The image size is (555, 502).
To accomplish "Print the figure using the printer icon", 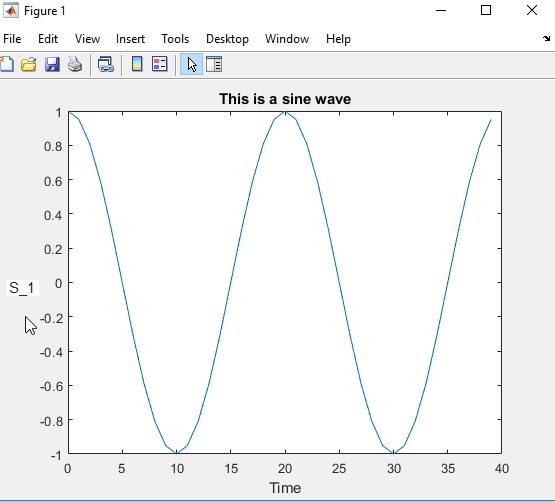I will [x=75, y=64].
